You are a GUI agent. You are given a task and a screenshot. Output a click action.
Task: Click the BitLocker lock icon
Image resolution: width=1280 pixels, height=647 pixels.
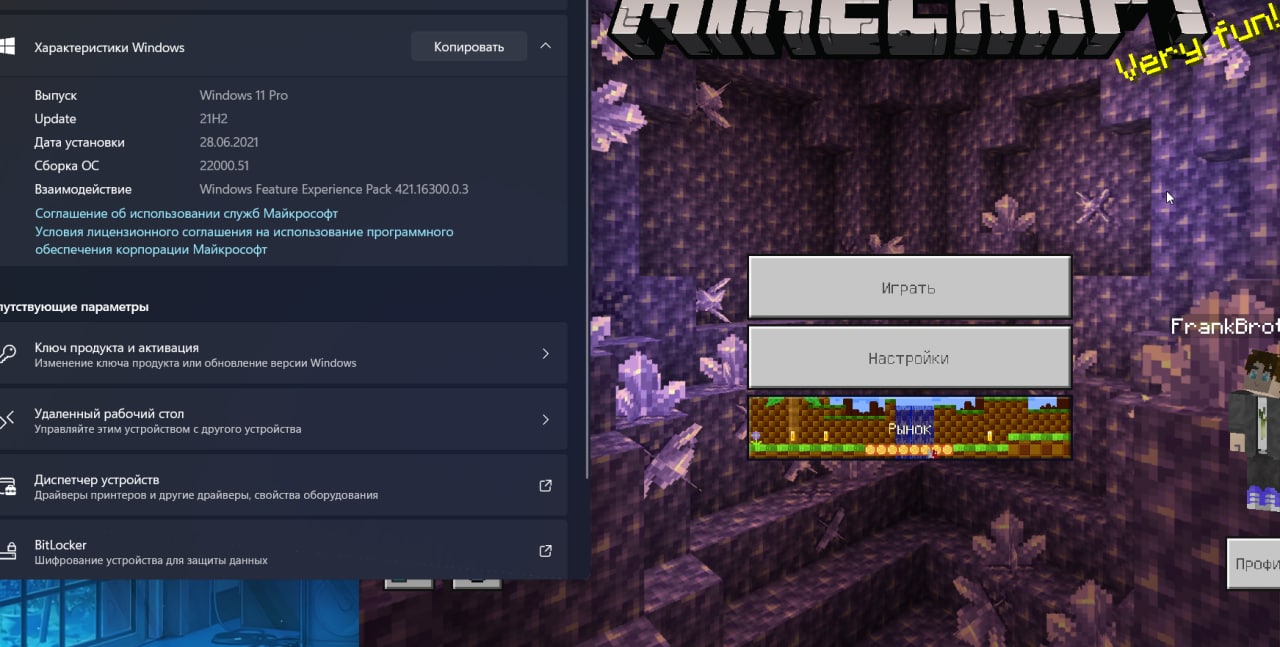(x=8, y=551)
